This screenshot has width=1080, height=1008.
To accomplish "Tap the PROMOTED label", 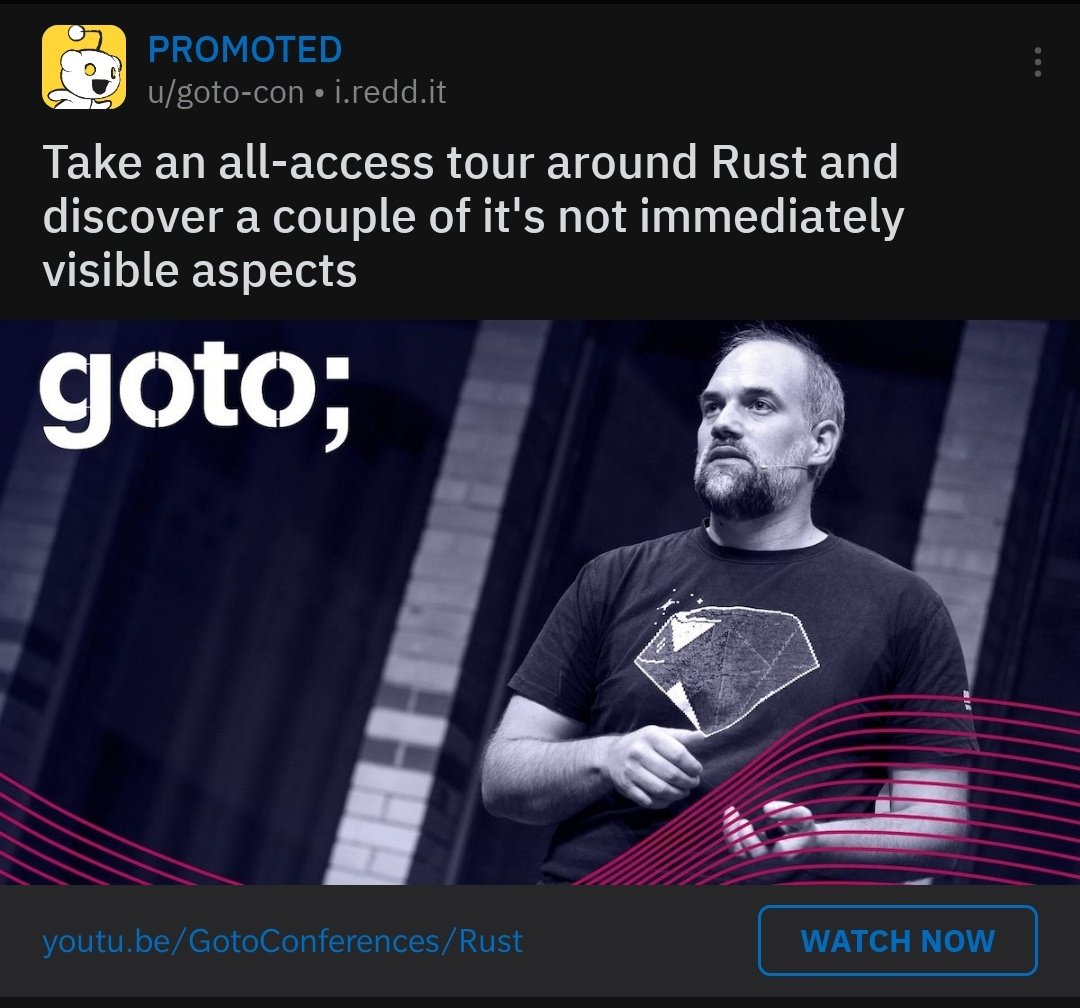I will [245, 50].
